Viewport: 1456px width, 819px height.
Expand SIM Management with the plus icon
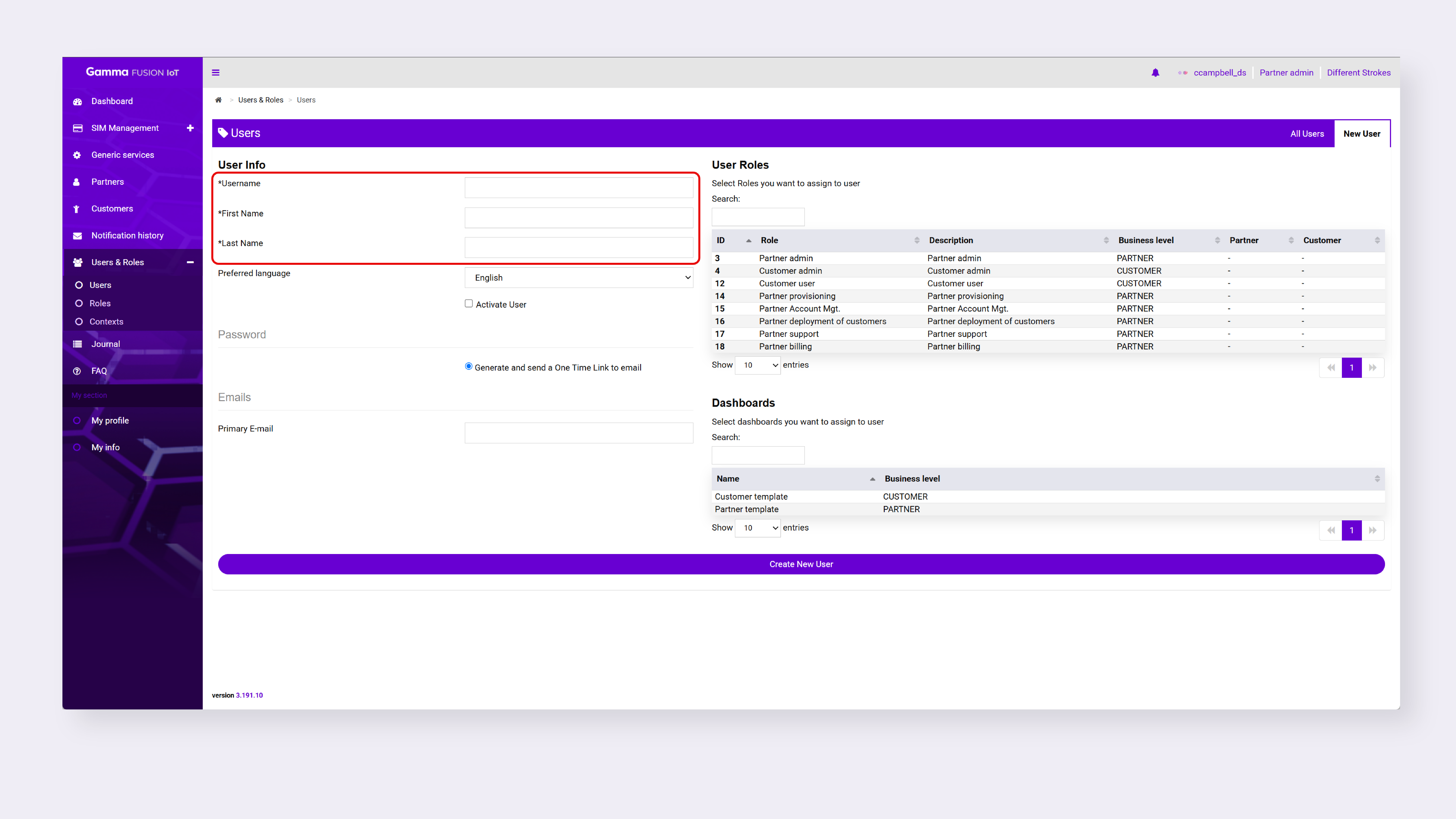pos(190,128)
